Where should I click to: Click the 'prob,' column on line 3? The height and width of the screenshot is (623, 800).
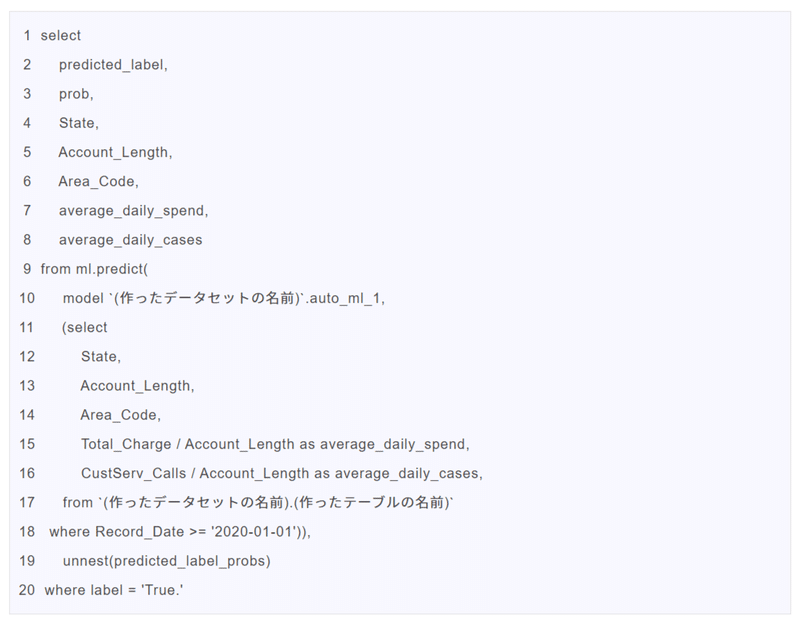(x=76, y=94)
